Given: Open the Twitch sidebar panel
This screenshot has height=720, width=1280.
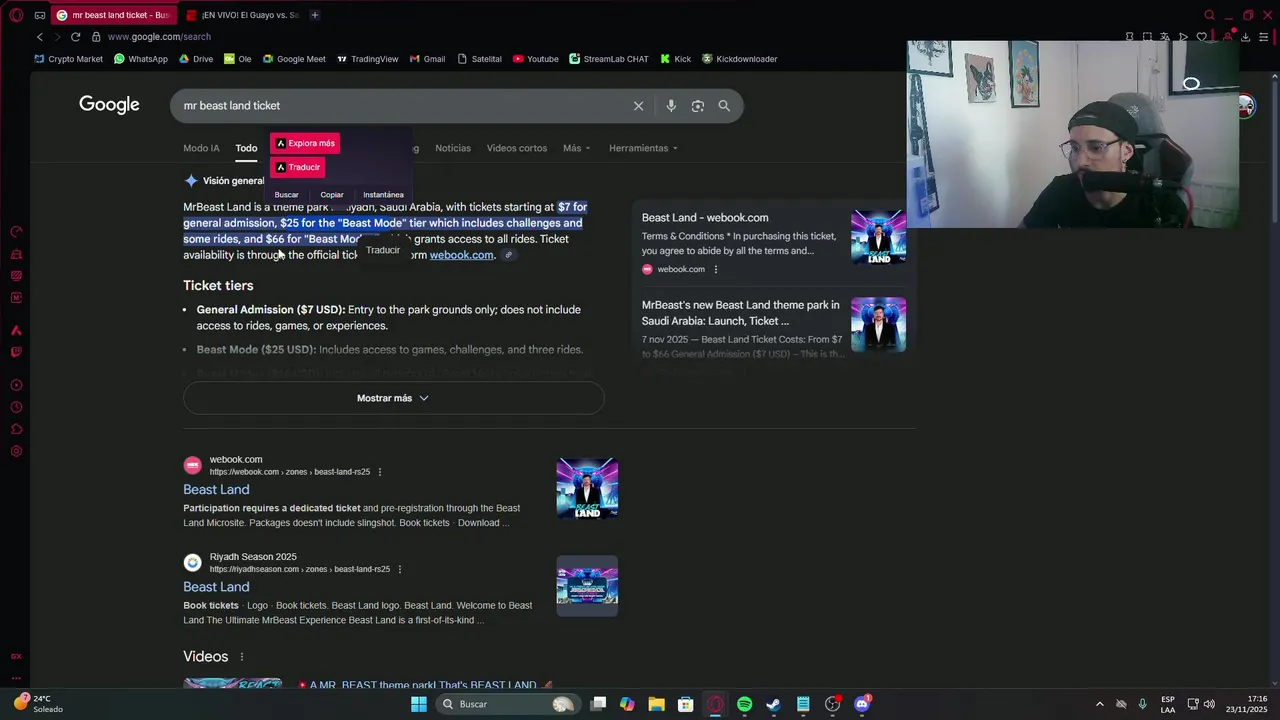Looking at the screenshot, I should (x=16, y=352).
